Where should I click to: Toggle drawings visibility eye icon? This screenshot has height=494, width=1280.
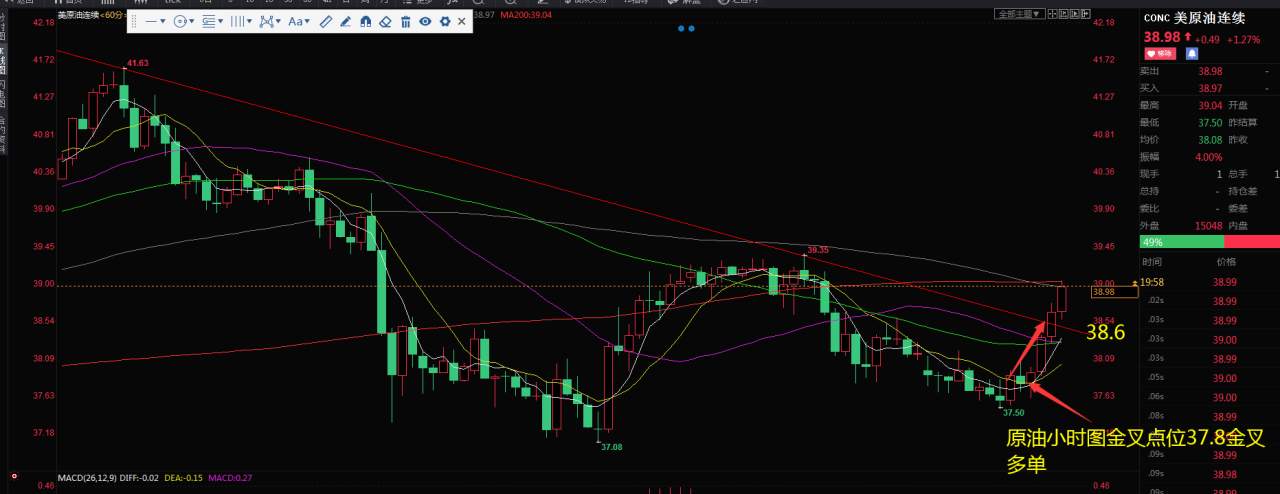[425, 21]
